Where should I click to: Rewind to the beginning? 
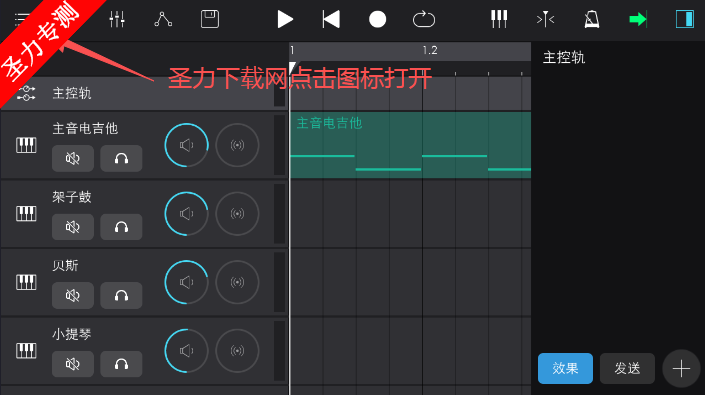click(x=331, y=19)
